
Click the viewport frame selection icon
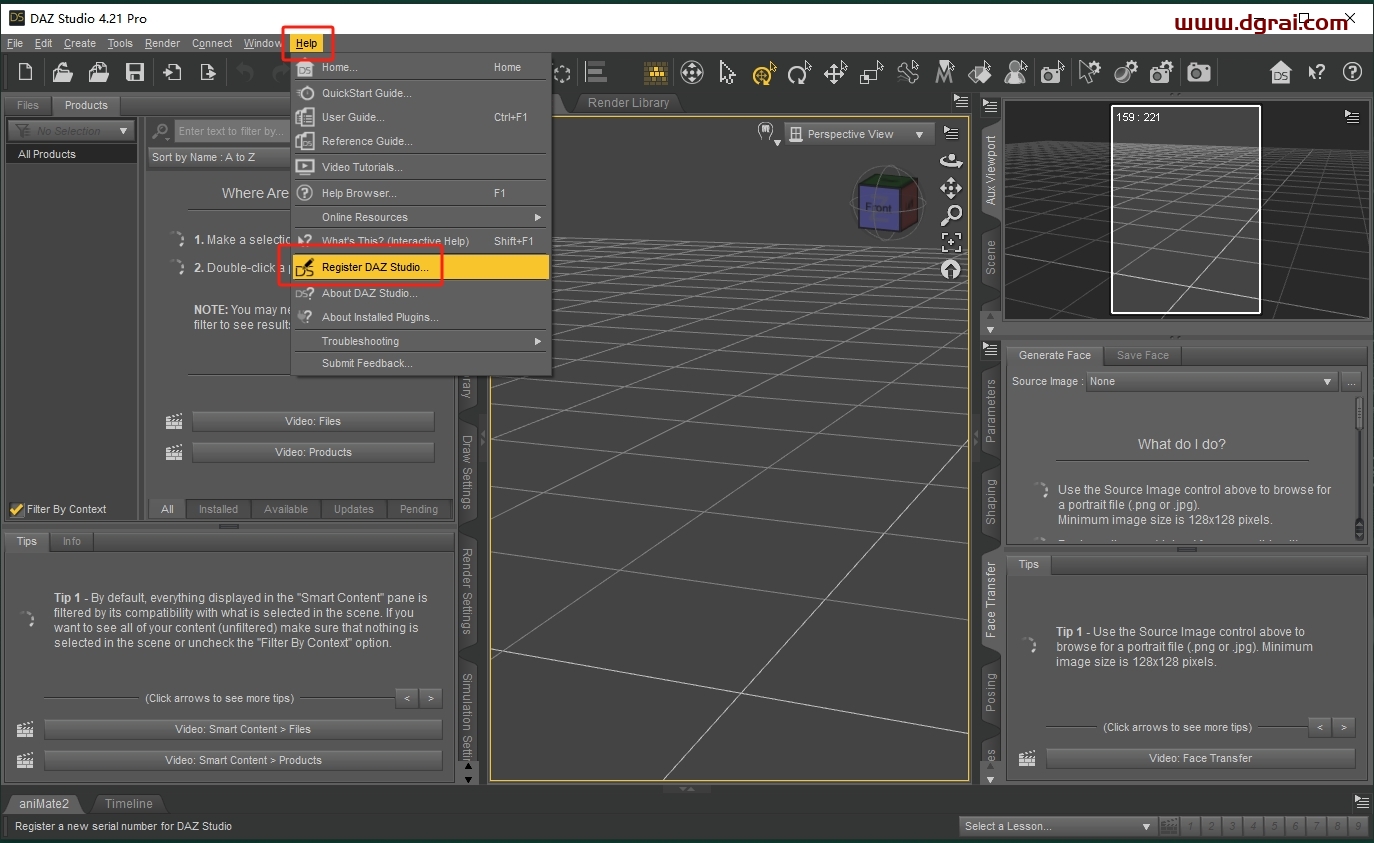pos(951,241)
